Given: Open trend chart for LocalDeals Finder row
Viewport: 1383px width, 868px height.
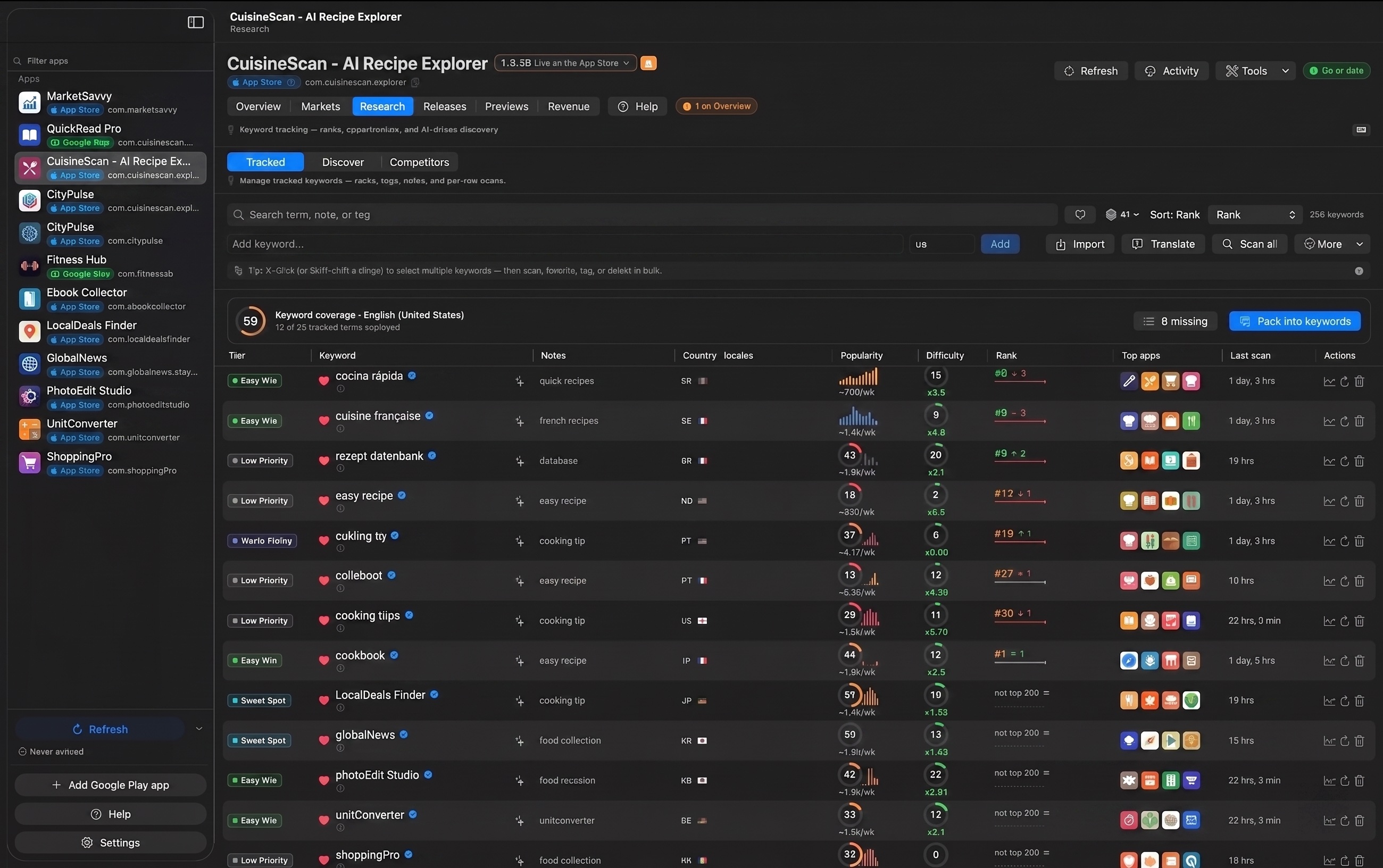Looking at the screenshot, I should pyautogui.click(x=1329, y=700).
